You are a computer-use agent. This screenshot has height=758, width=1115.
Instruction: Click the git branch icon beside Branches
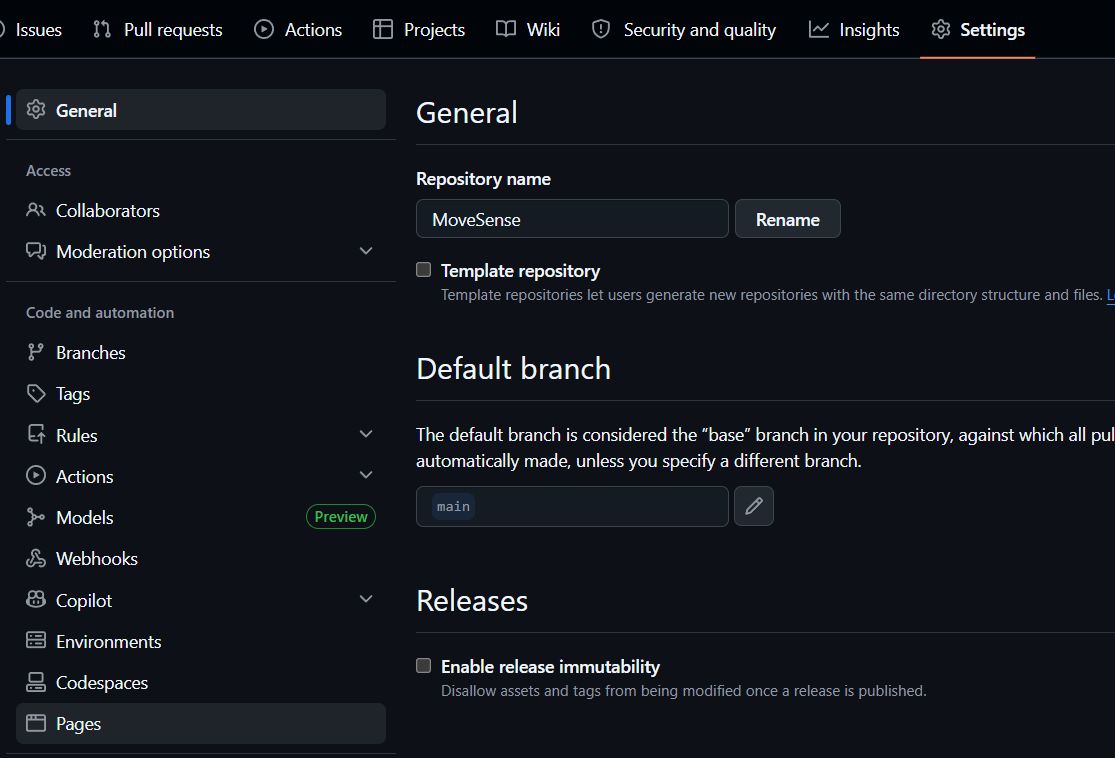tap(36, 352)
